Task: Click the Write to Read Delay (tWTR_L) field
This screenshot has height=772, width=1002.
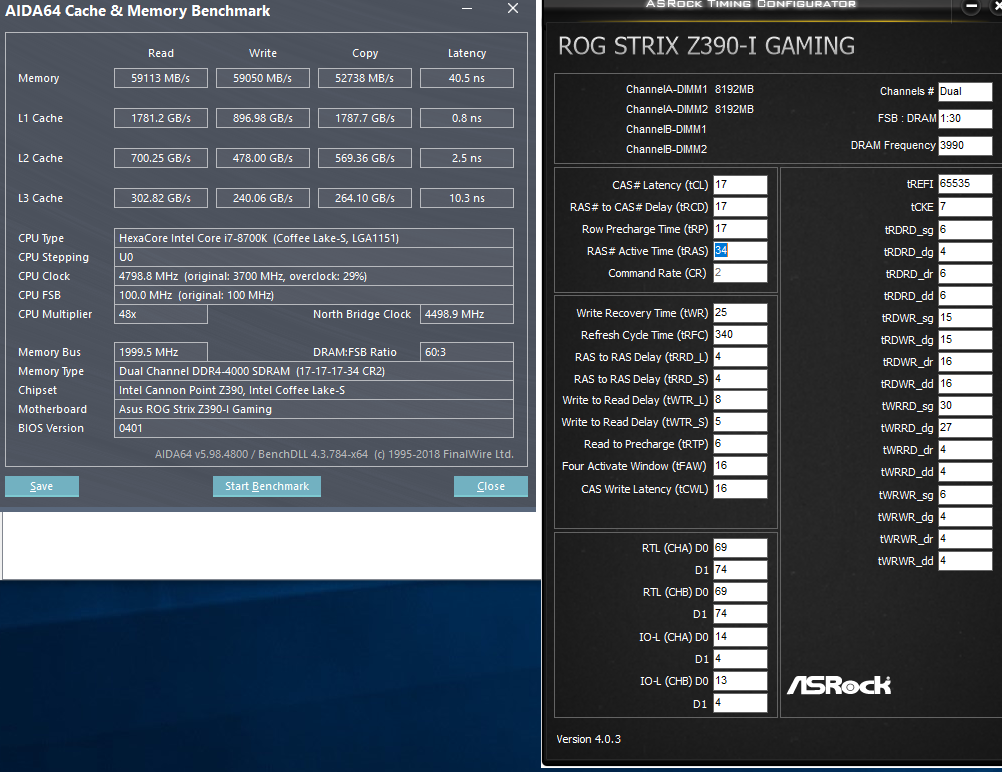Action: (x=740, y=400)
